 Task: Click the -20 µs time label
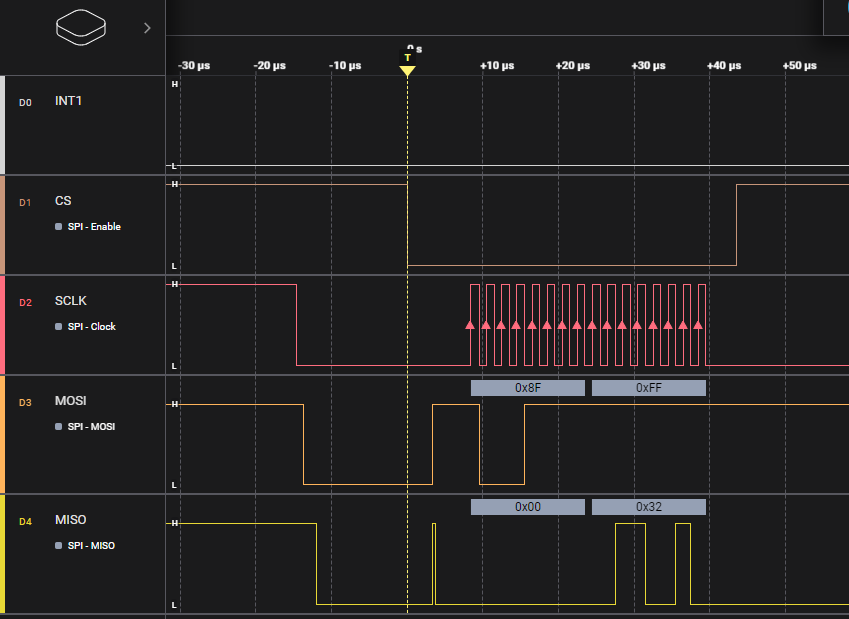pos(270,66)
